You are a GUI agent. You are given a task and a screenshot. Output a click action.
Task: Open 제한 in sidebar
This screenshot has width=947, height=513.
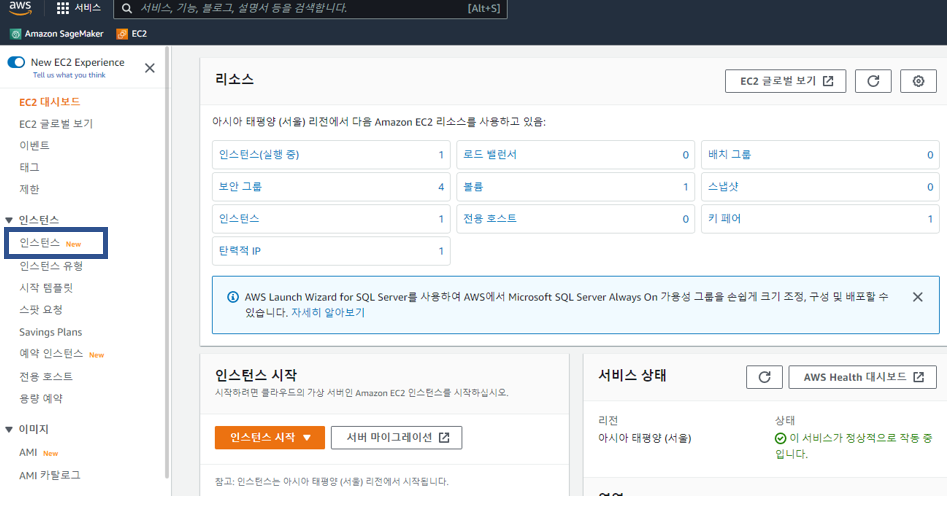[x=29, y=189]
